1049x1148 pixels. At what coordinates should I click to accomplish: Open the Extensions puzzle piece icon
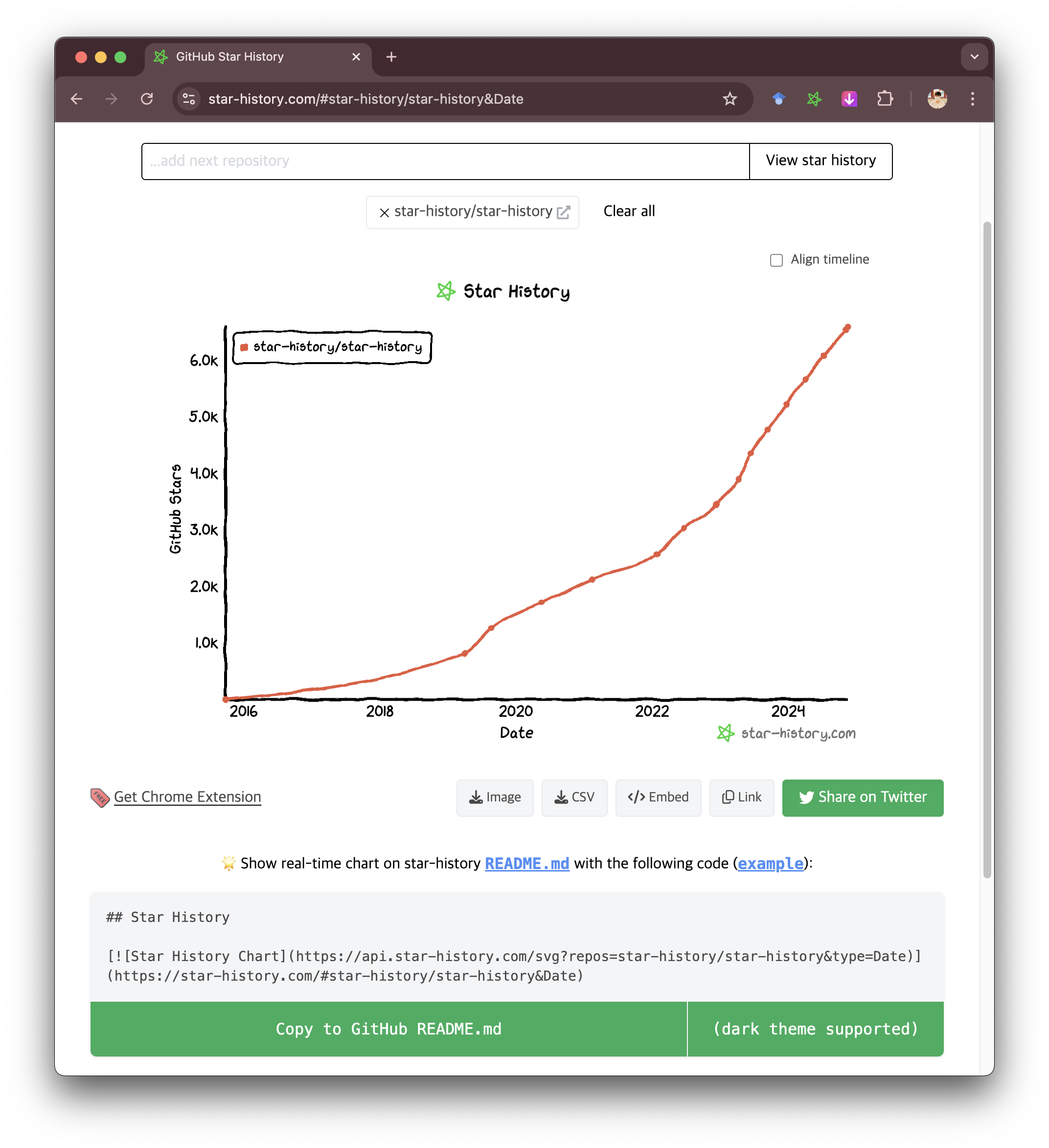click(885, 99)
